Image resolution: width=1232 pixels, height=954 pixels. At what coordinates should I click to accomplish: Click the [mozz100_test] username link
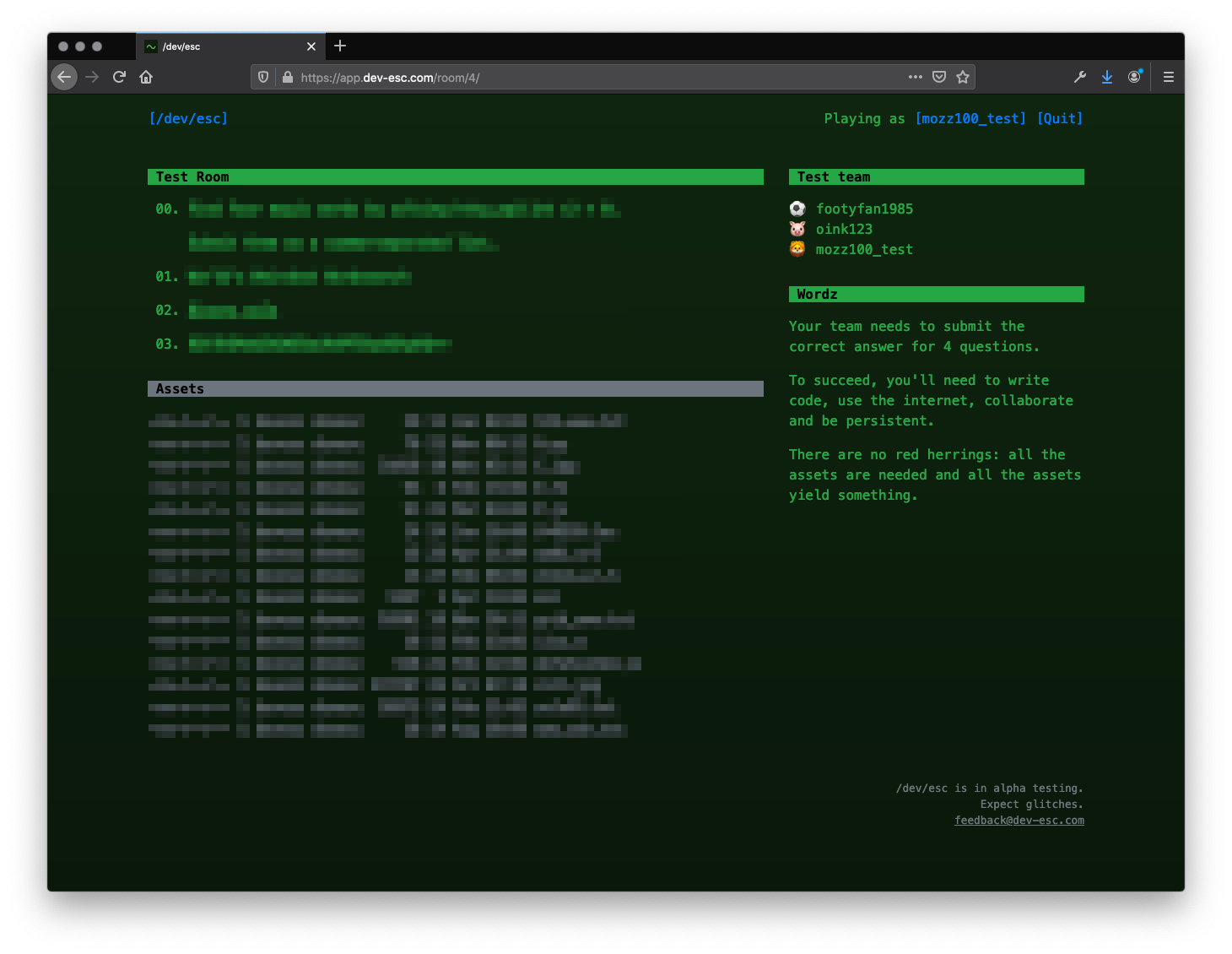(970, 118)
